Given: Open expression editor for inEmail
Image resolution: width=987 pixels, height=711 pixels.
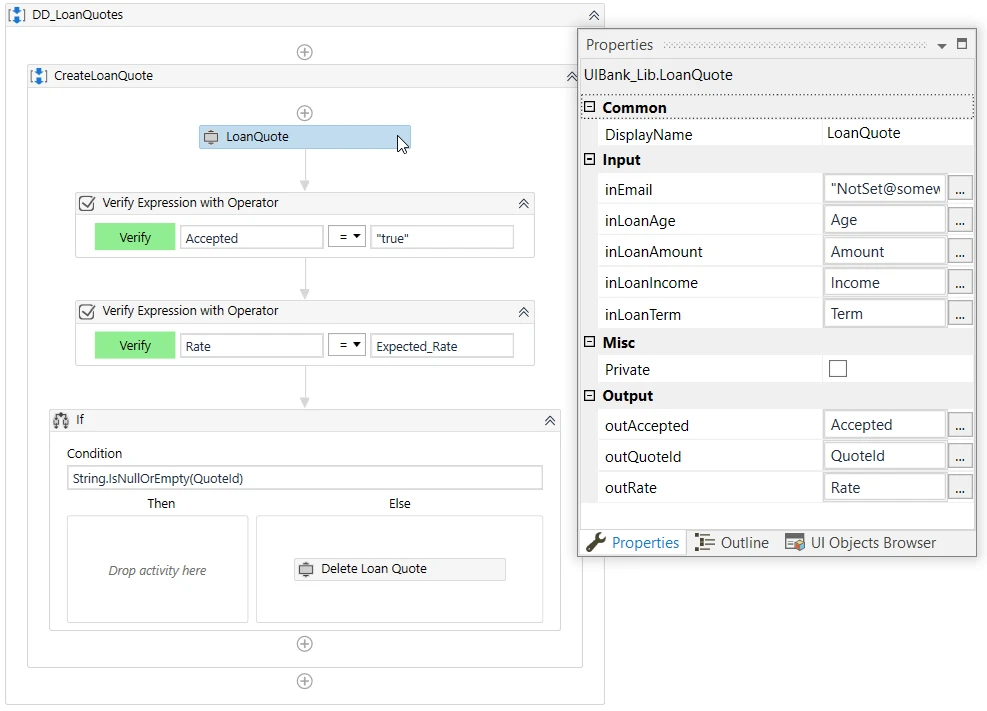Looking at the screenshot, I should pos(959,189).
